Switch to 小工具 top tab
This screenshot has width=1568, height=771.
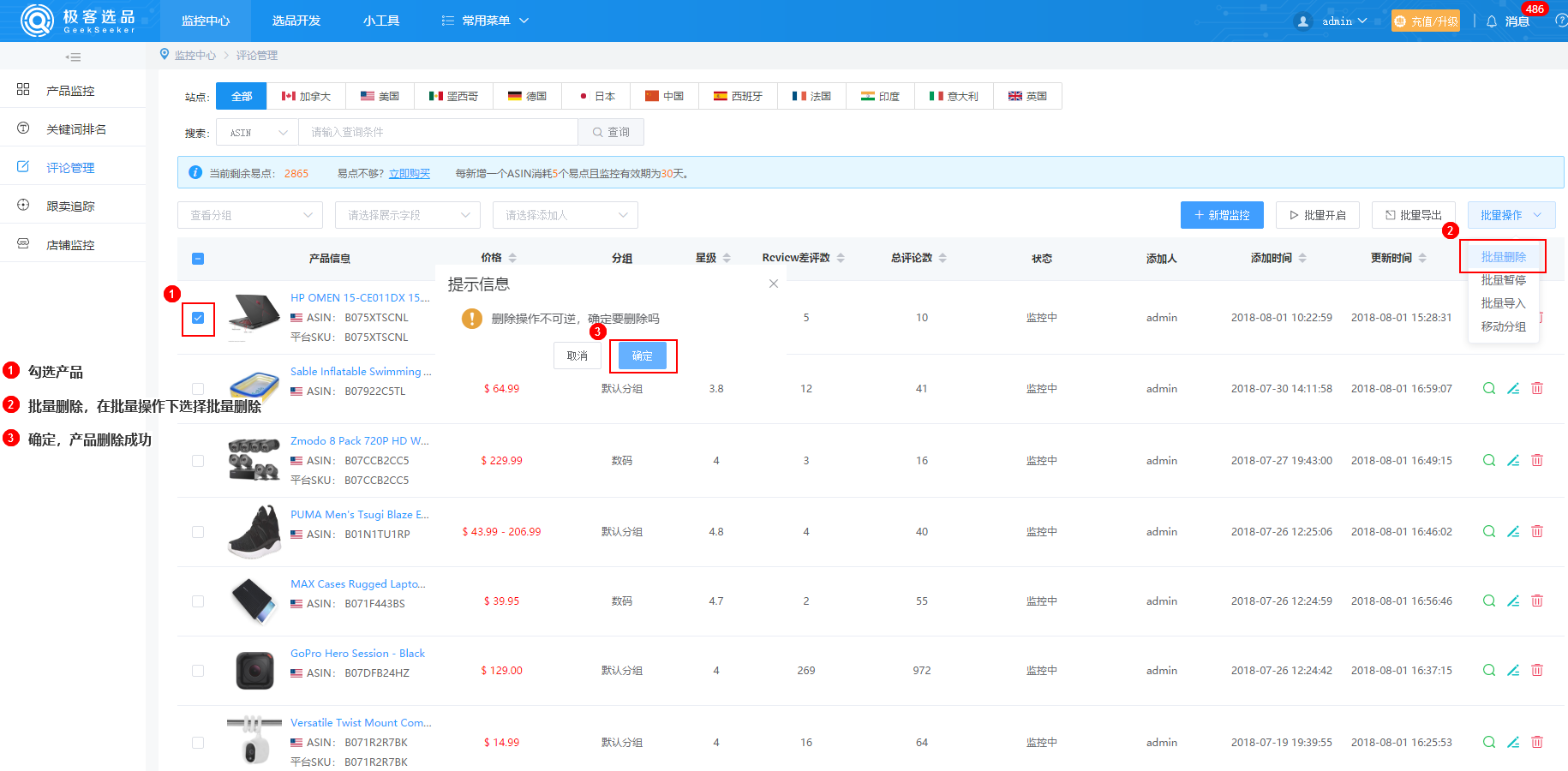tap(381, 21)
